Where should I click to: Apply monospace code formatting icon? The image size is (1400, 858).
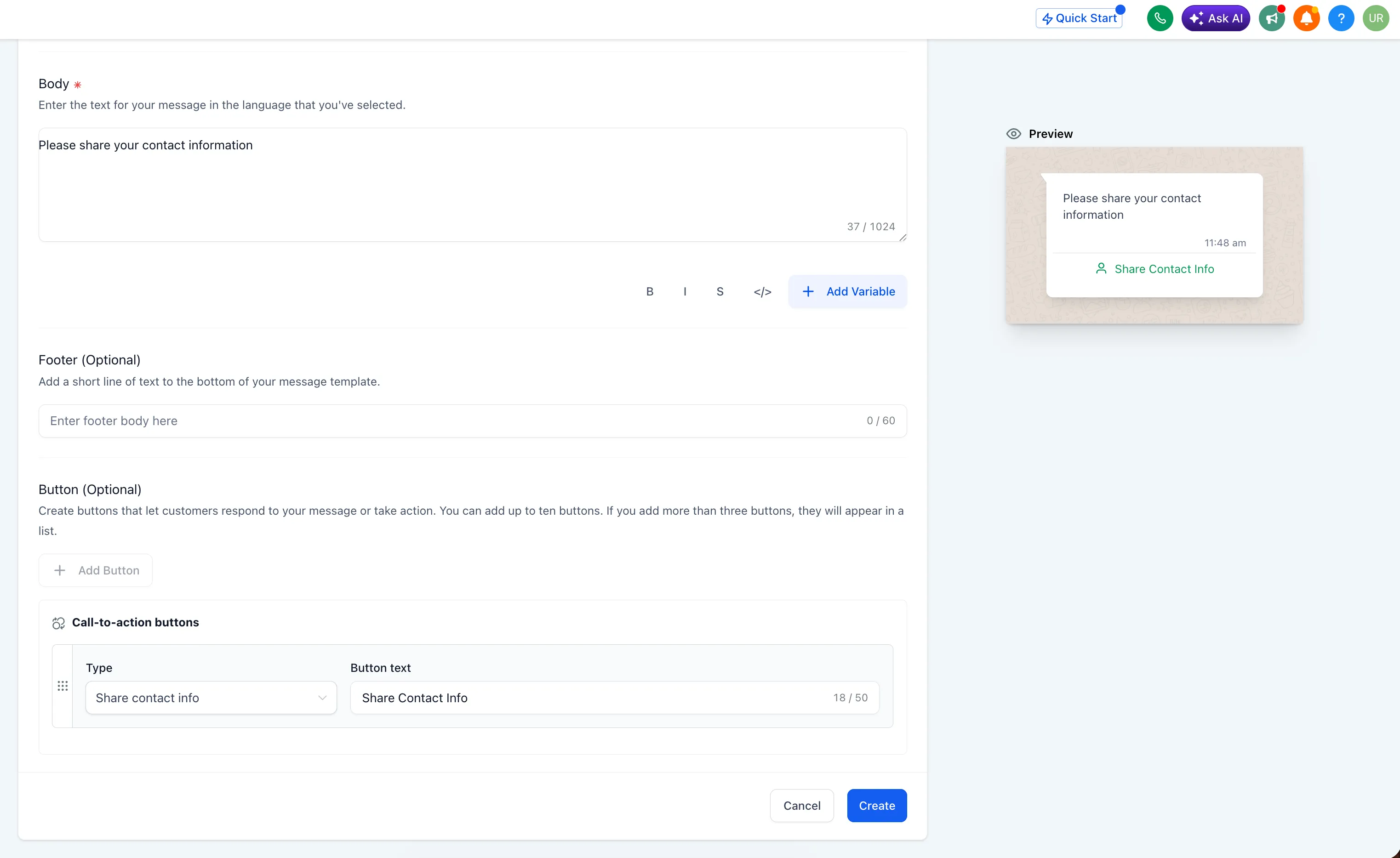(x=762, y=292)
